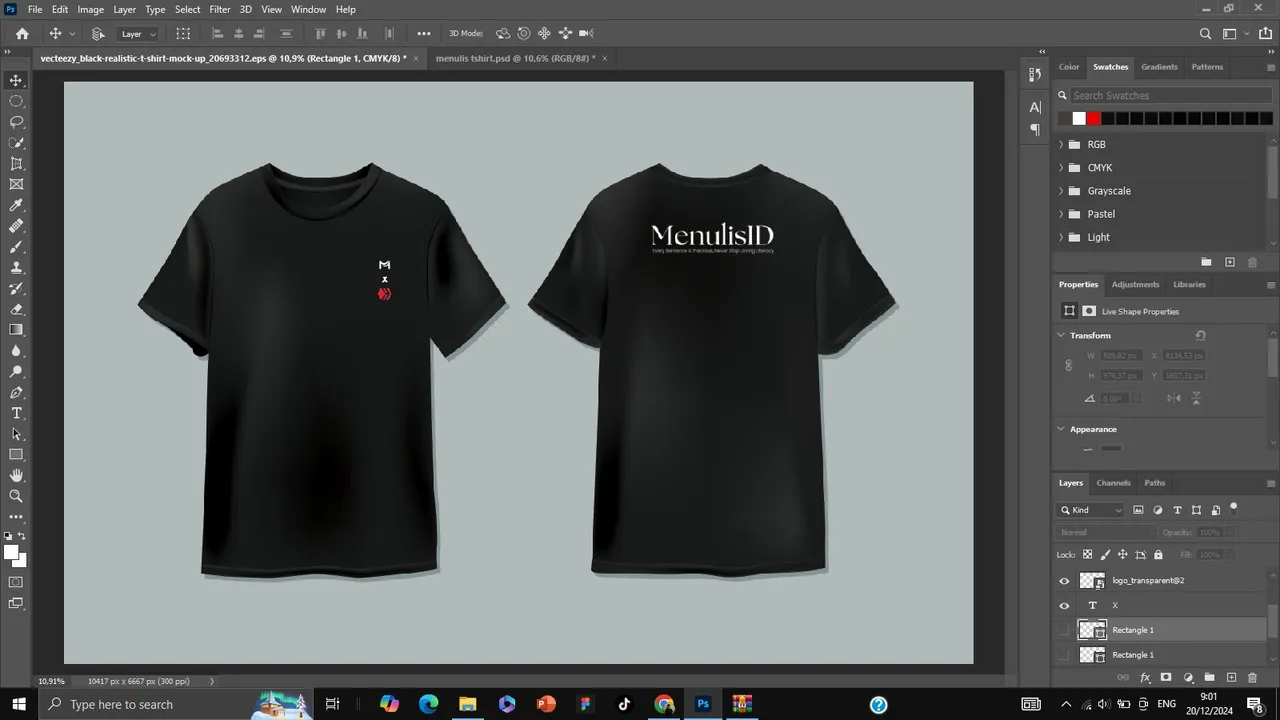
Task: Expand the Pastel swatch group
Action: 1061,214
